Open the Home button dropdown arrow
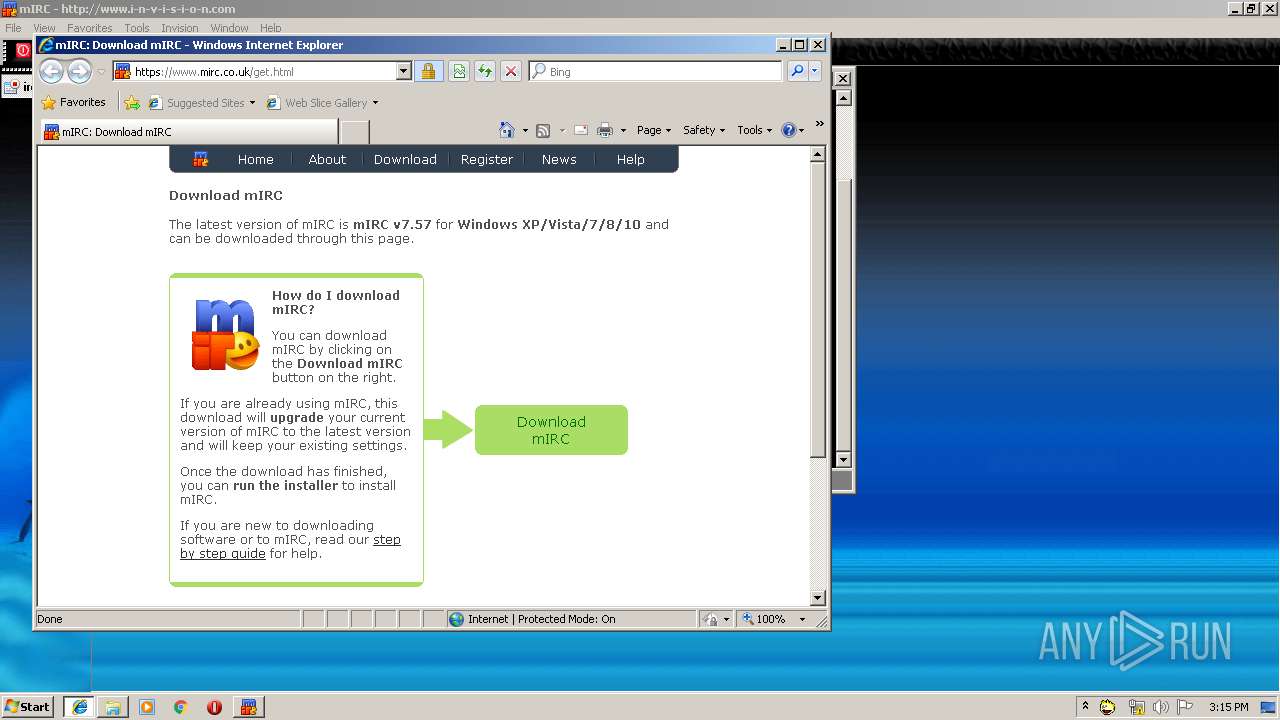 [x=525, y=131]
